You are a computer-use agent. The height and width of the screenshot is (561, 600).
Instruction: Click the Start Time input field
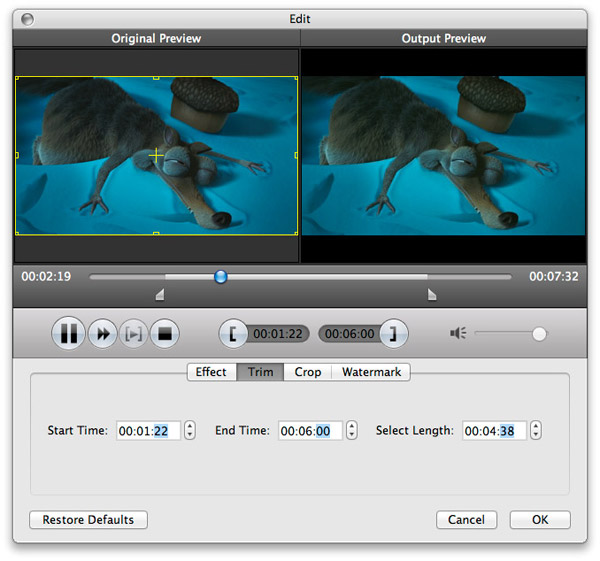[148, 431]
